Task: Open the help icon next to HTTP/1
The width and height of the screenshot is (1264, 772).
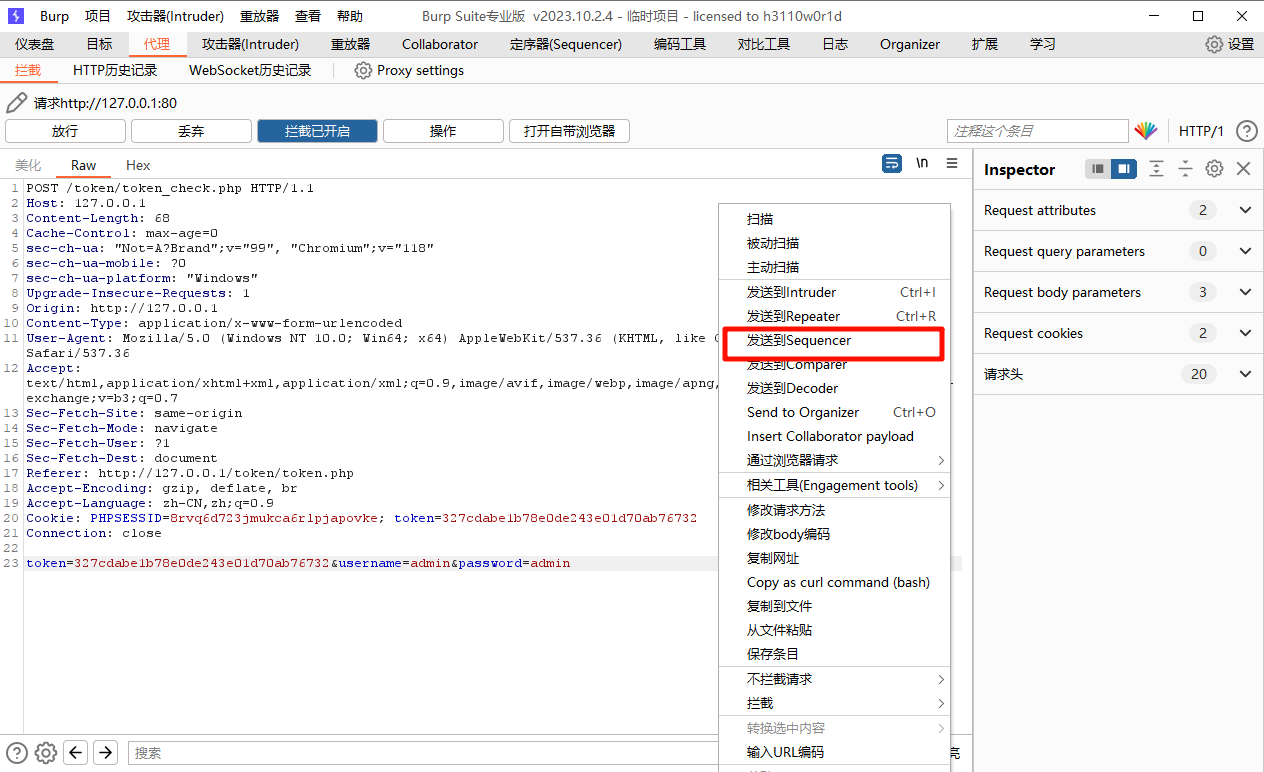Action: click(x=1246, y=131)
